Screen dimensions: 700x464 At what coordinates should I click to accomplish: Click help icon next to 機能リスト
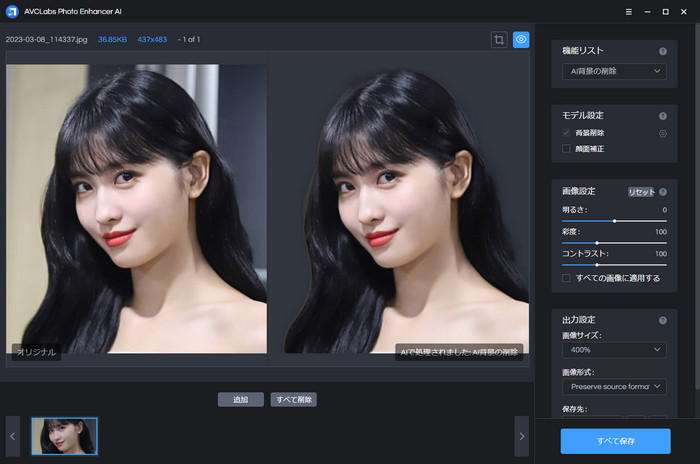click(x=662, y=51)
